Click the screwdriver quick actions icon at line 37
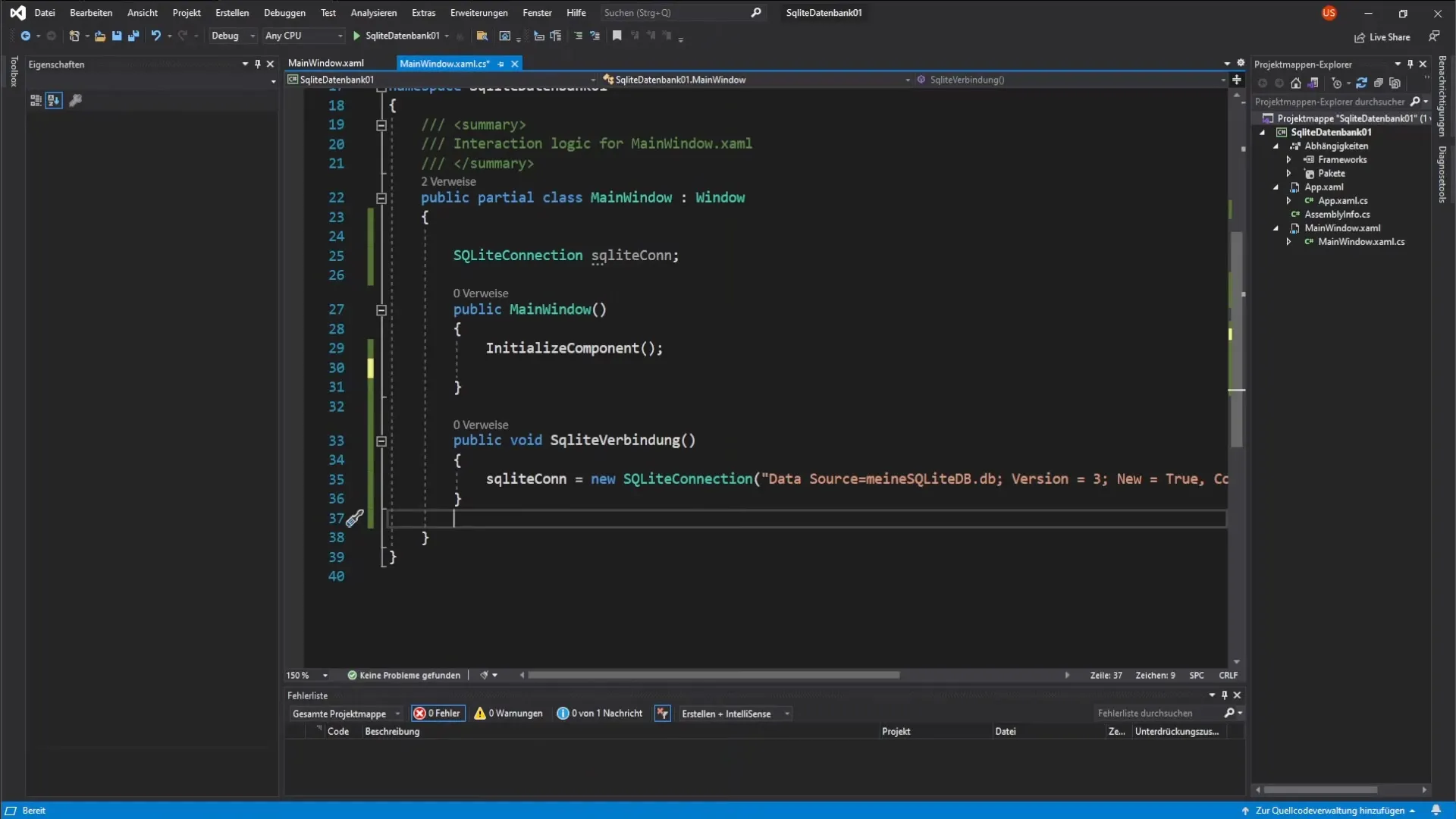Viewport: 1456px width, 819px height. [x=355, y=518]
